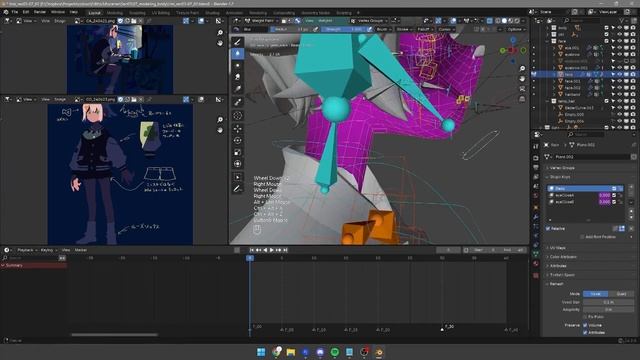Open the Render properties tab
640x360 pixels.
(536, 158)
